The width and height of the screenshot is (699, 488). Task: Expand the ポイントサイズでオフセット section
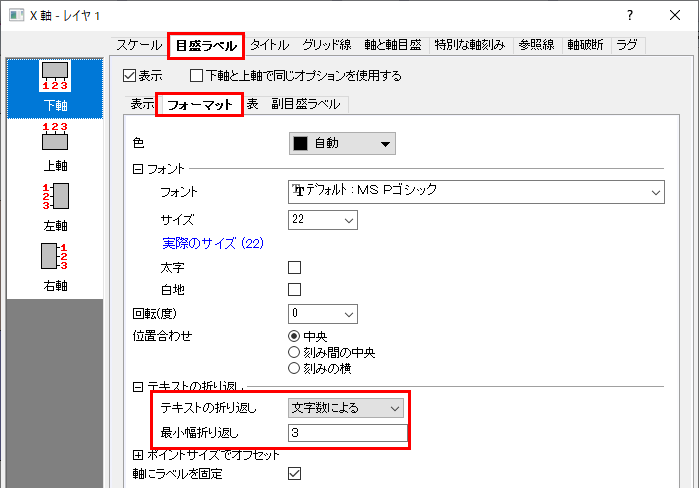pyautogui.click(x=138, y=455)
